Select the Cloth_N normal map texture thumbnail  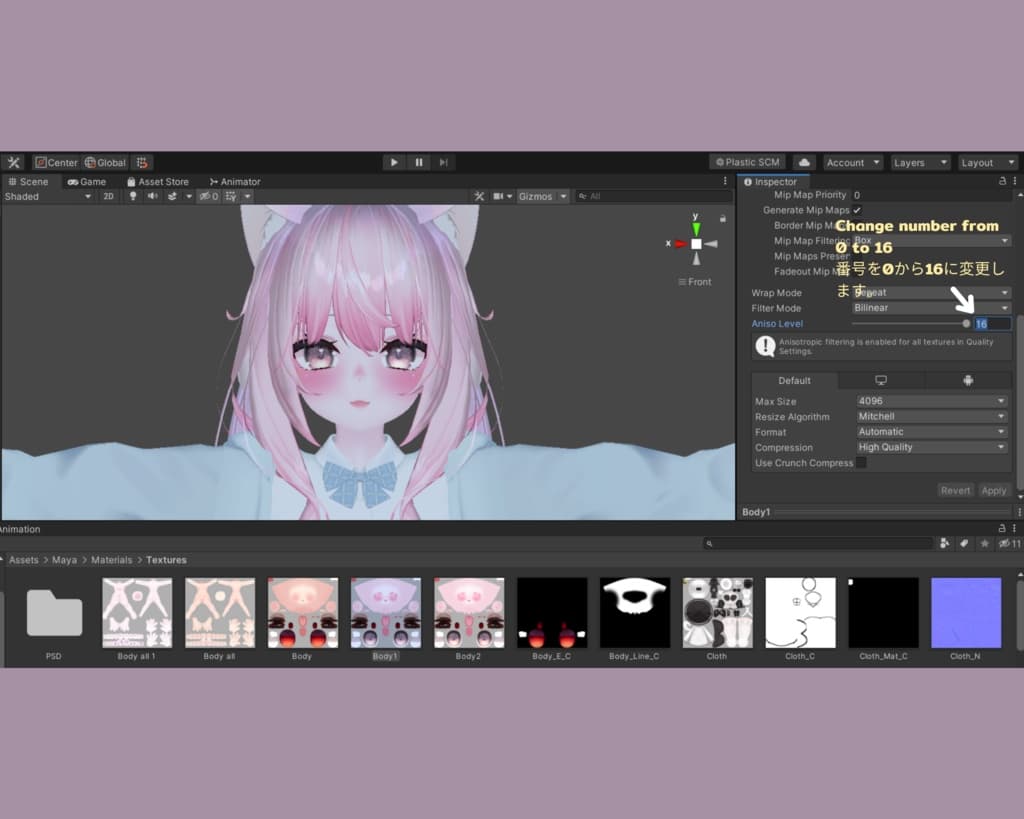965,613
